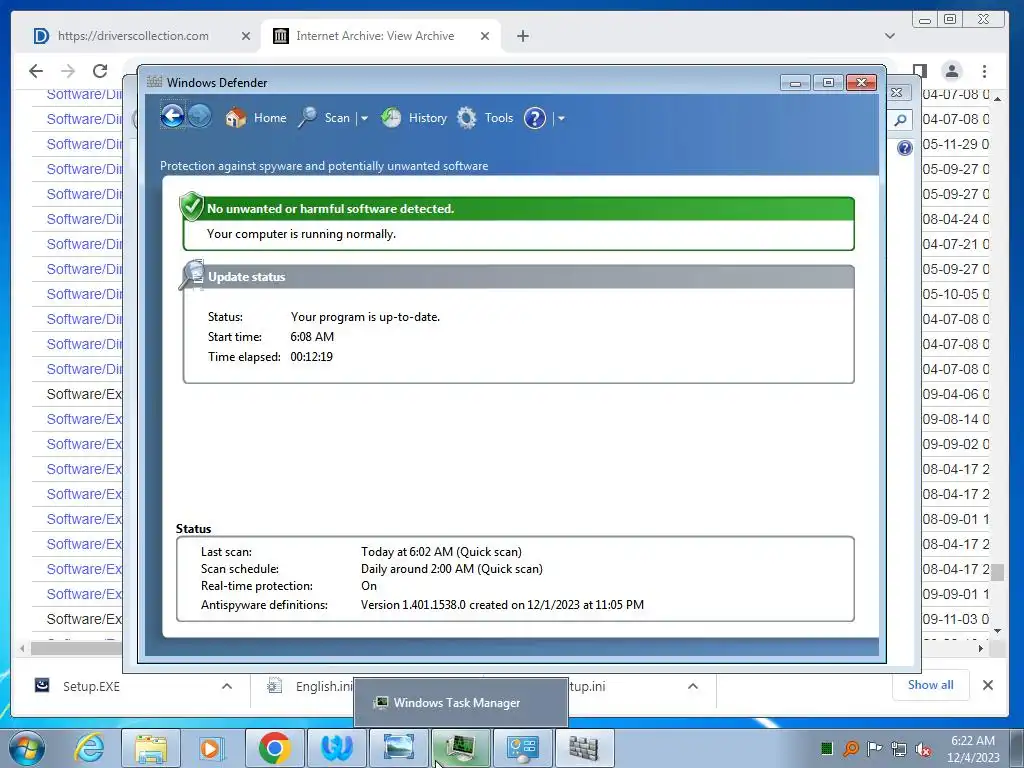Image resolution: width=1024 pixels, height=768 pixels.
Task: Open the blue W app taskbar icon
Action: pyautogui.click(x=336, y=748)
